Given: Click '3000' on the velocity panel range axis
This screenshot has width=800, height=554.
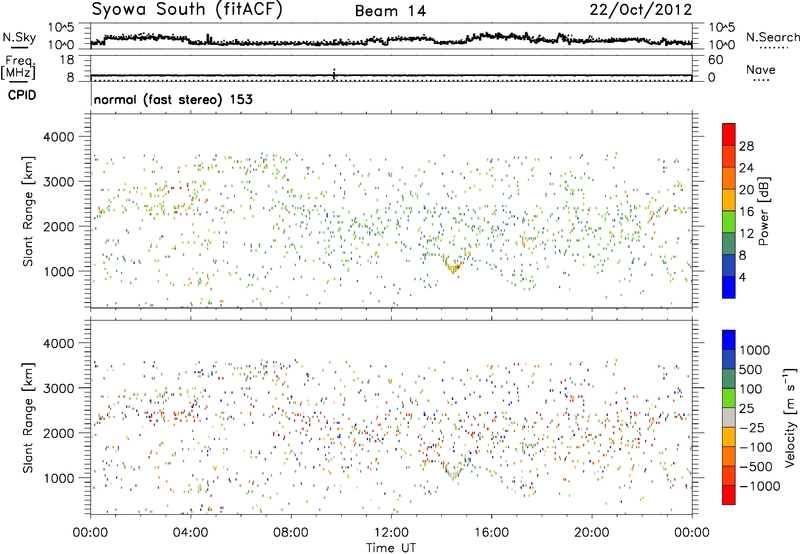Looking at the screenshot, I should [58, 388].
